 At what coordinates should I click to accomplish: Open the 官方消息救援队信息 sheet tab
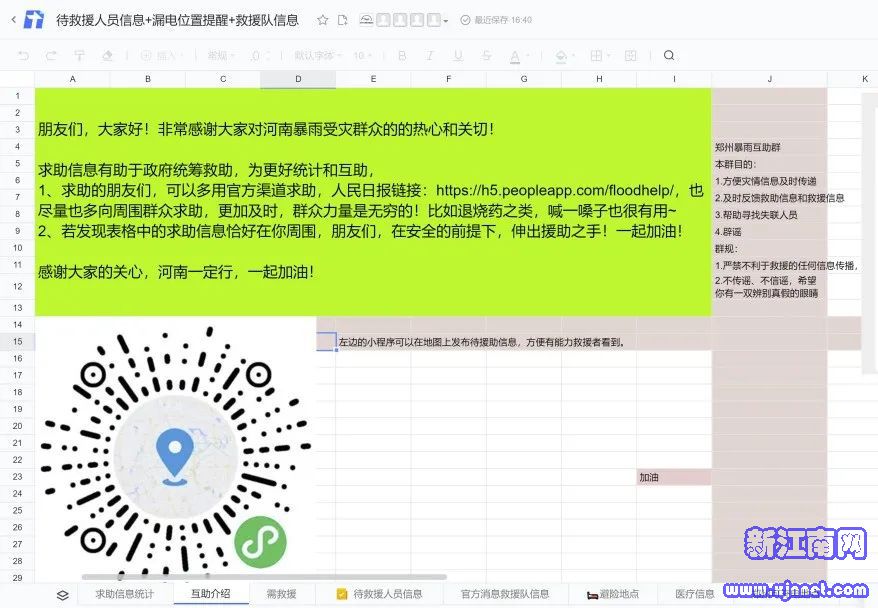[504, 594]
